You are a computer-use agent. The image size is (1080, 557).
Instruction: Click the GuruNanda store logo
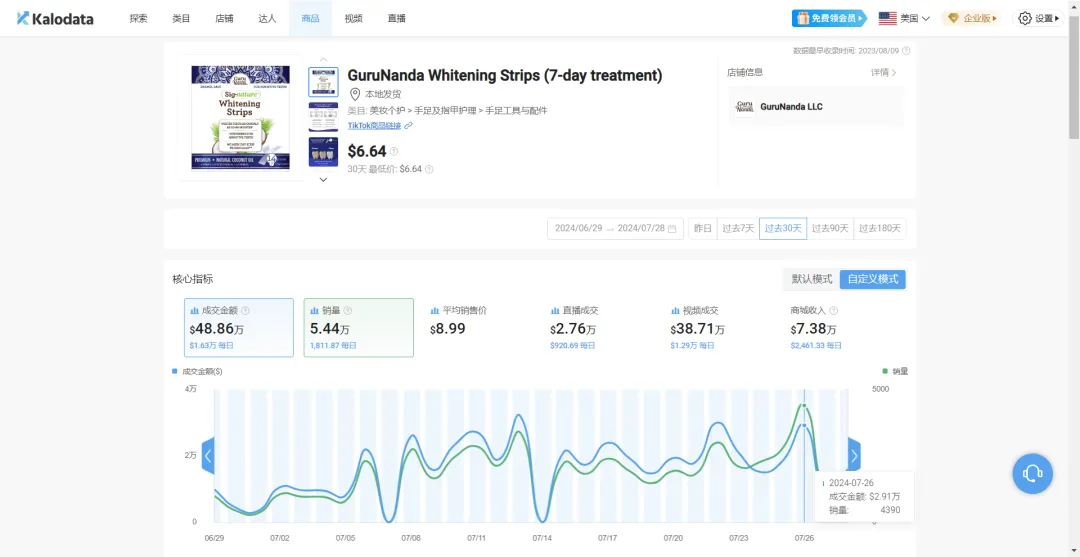[x=745, y=107]
